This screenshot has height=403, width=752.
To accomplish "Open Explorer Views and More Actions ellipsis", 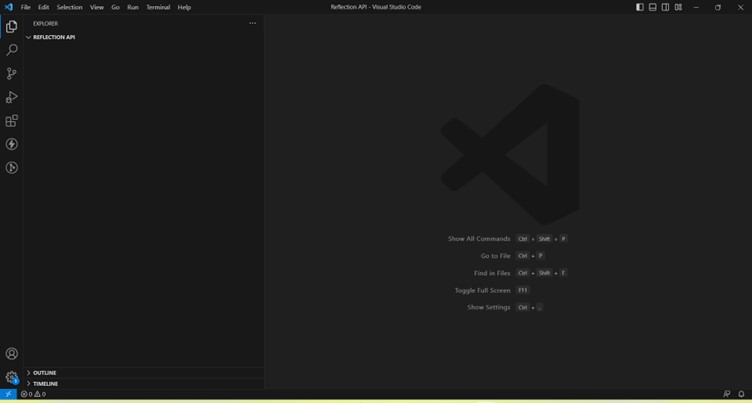I will (253, 23).
